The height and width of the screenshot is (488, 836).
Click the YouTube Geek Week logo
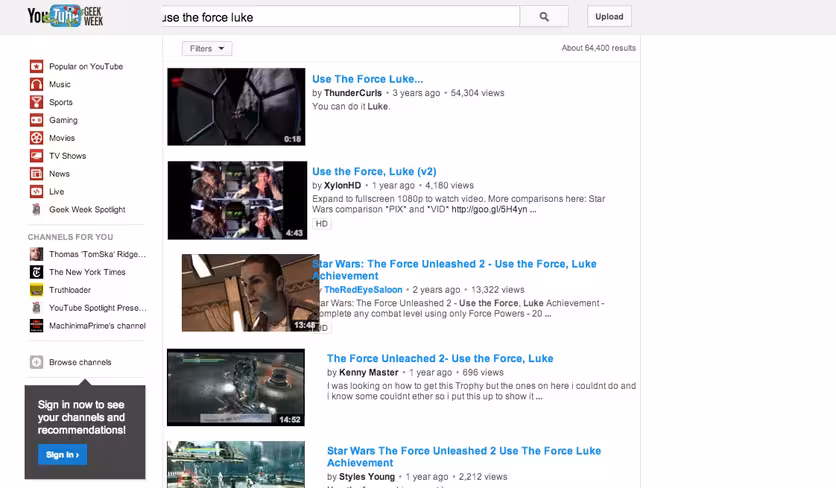(65, 16)
